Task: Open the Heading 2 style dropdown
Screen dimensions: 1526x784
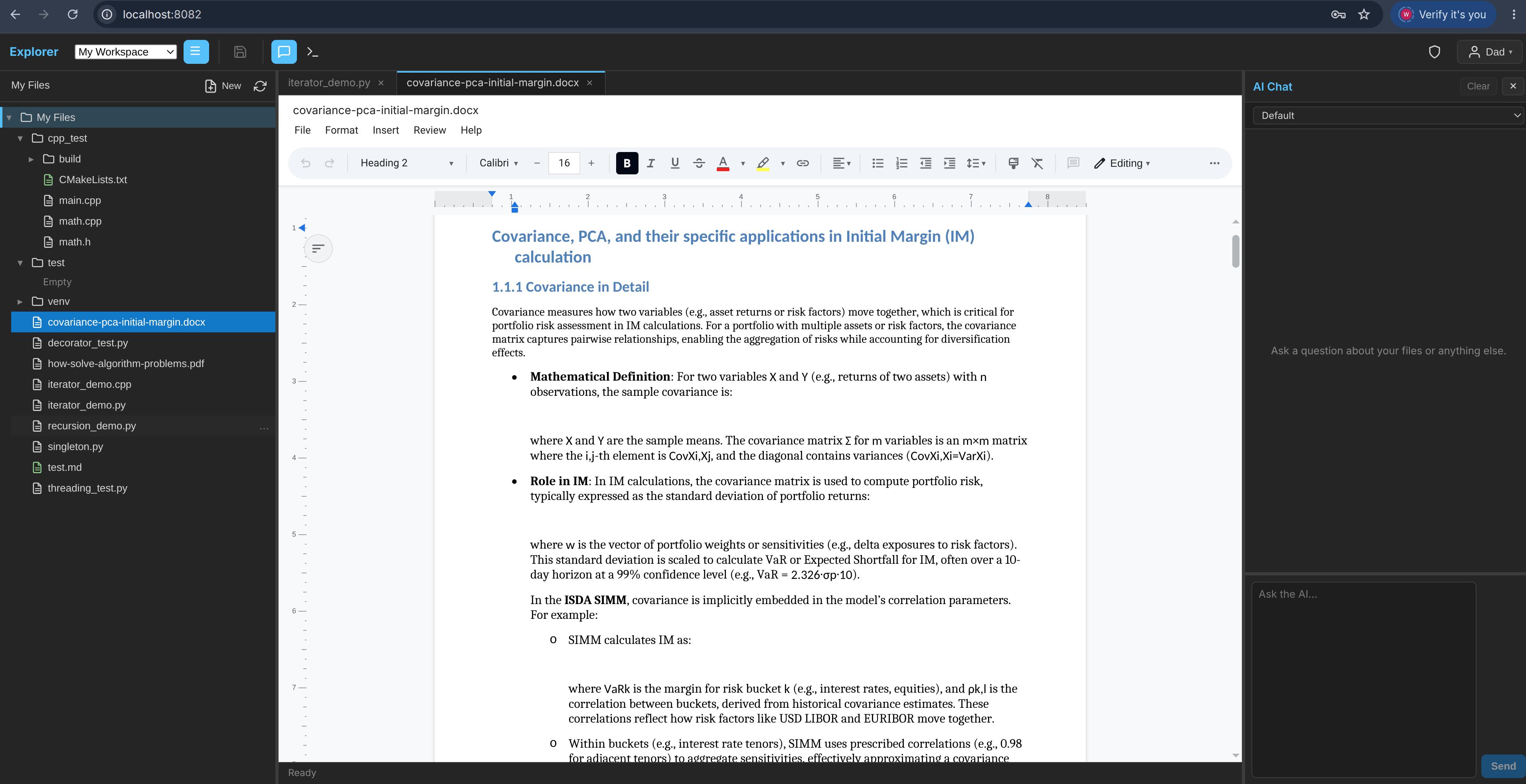Action: [x=407, y=164]
